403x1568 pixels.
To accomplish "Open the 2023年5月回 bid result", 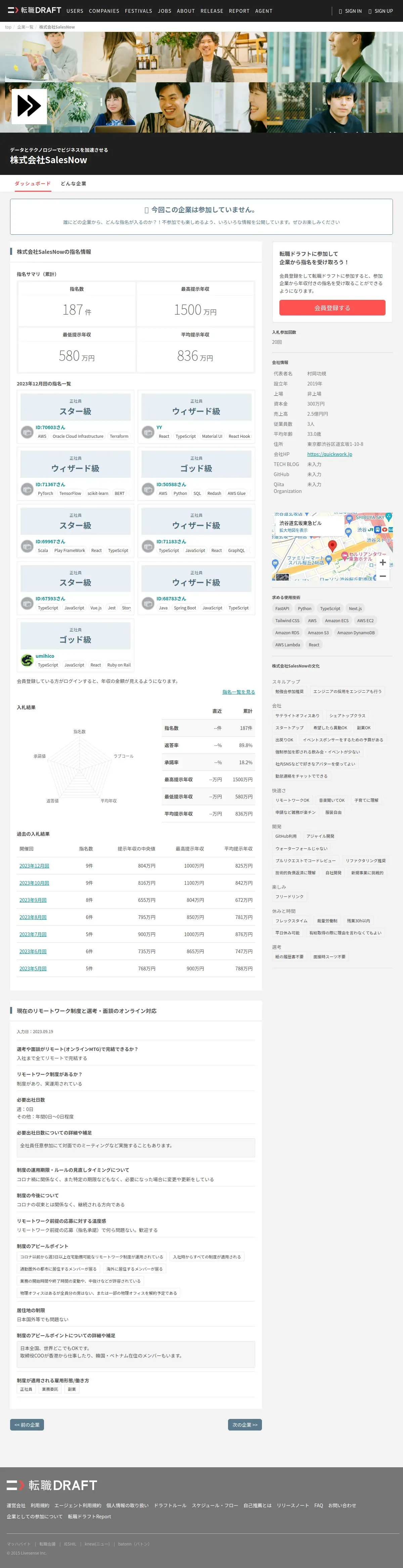I will (33, 968).
